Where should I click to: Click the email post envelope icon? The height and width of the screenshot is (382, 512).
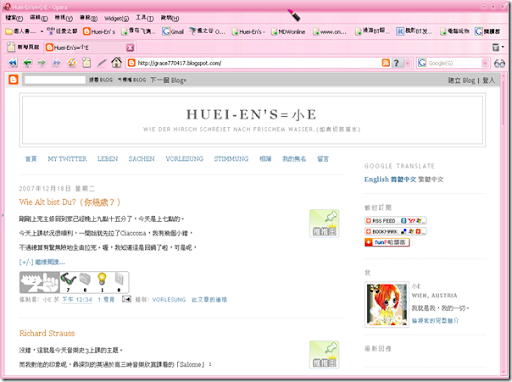click(126, 299)
